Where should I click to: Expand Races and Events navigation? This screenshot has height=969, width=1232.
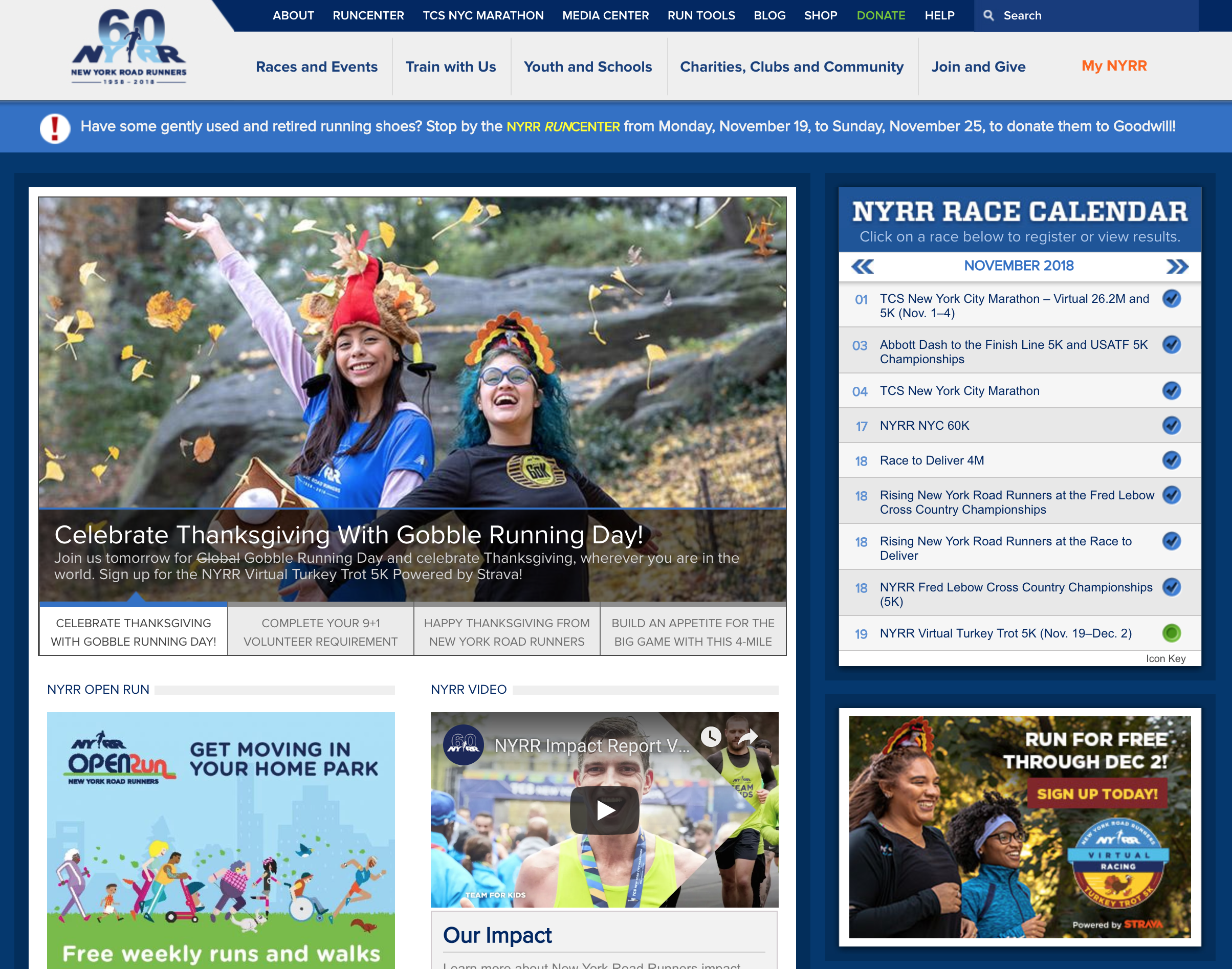pos(317,67)
